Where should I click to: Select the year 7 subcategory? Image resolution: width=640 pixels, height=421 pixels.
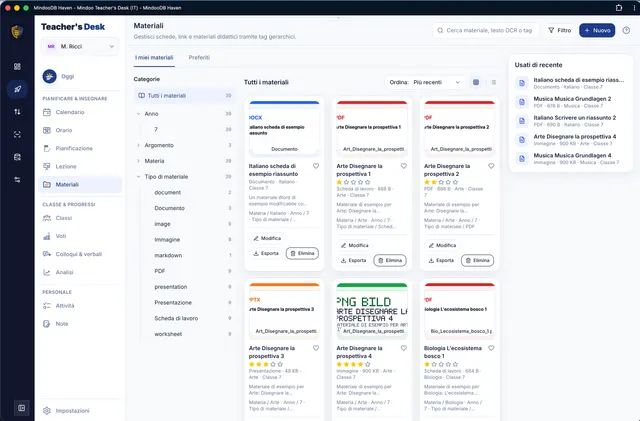188,129
